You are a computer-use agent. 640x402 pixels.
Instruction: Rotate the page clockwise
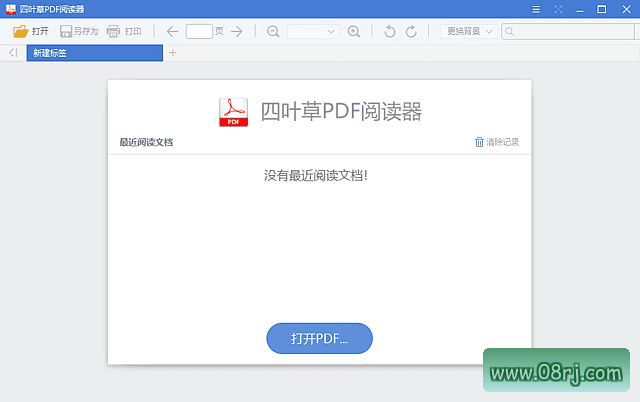pos(411,31)
